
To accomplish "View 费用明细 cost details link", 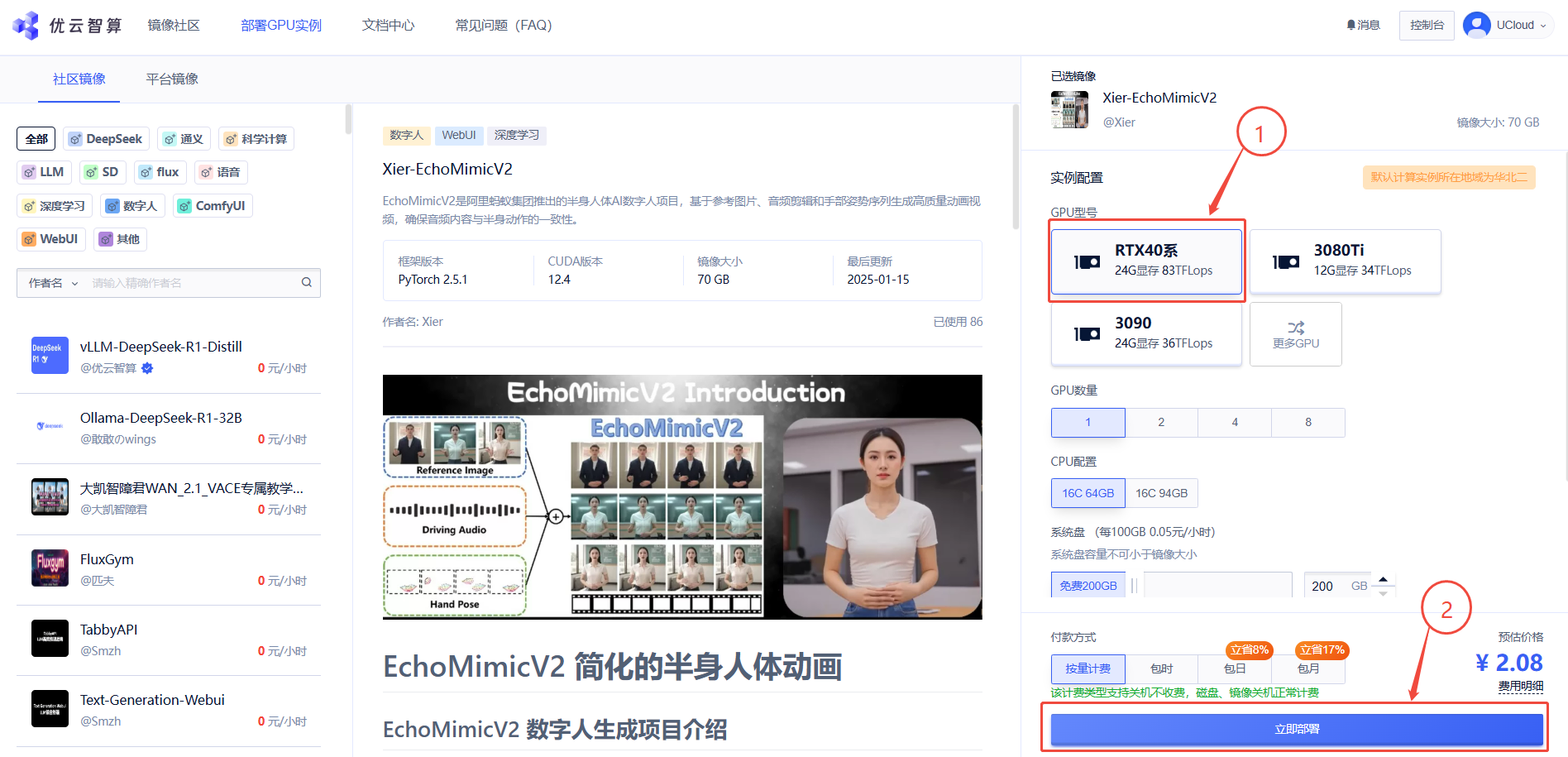I will click(1520, 687).
